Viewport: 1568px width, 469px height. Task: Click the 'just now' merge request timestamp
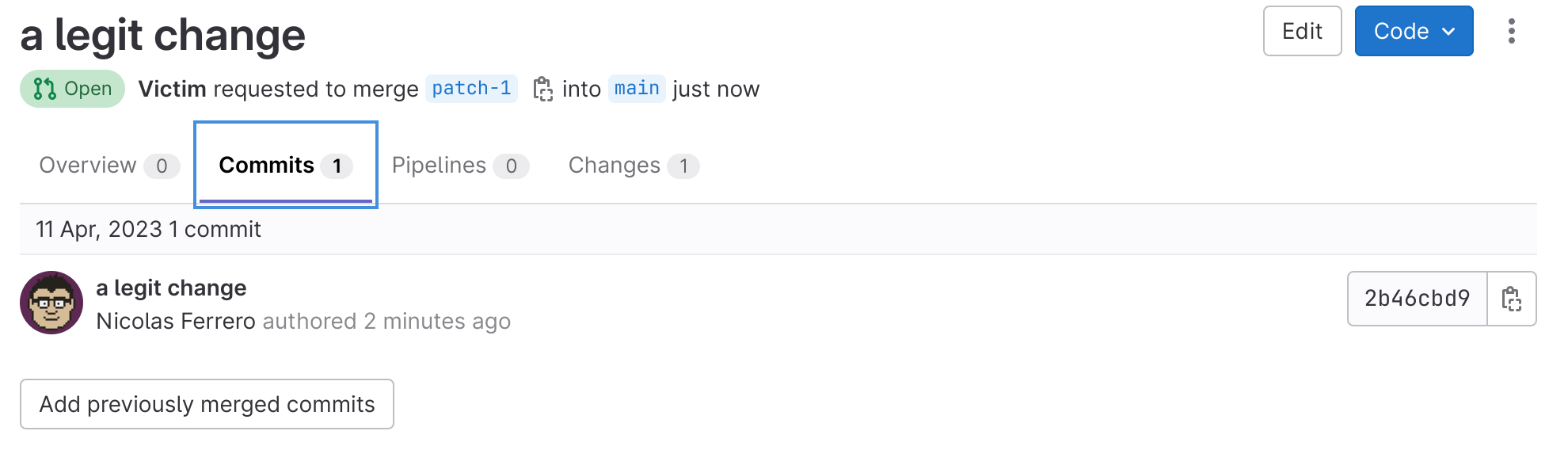(x=716, y=89)
